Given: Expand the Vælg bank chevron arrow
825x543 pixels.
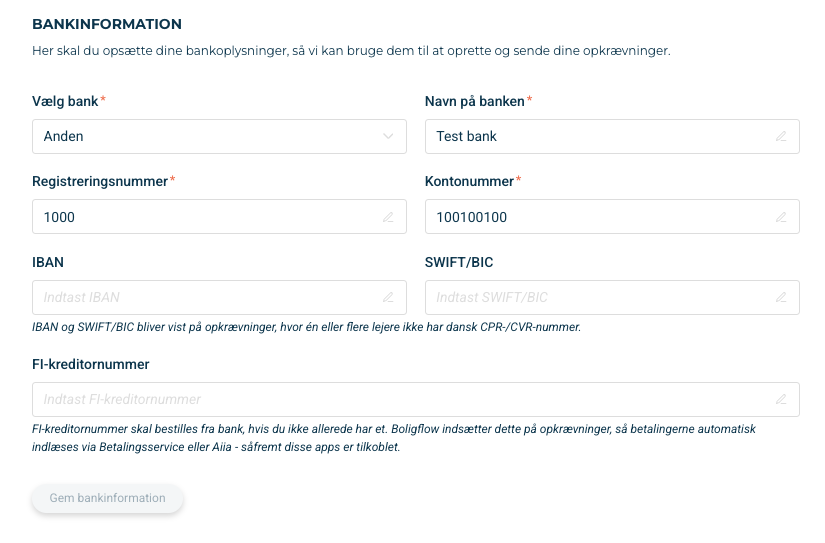Looking at the screenshot, I should click(x=388, y=136).
